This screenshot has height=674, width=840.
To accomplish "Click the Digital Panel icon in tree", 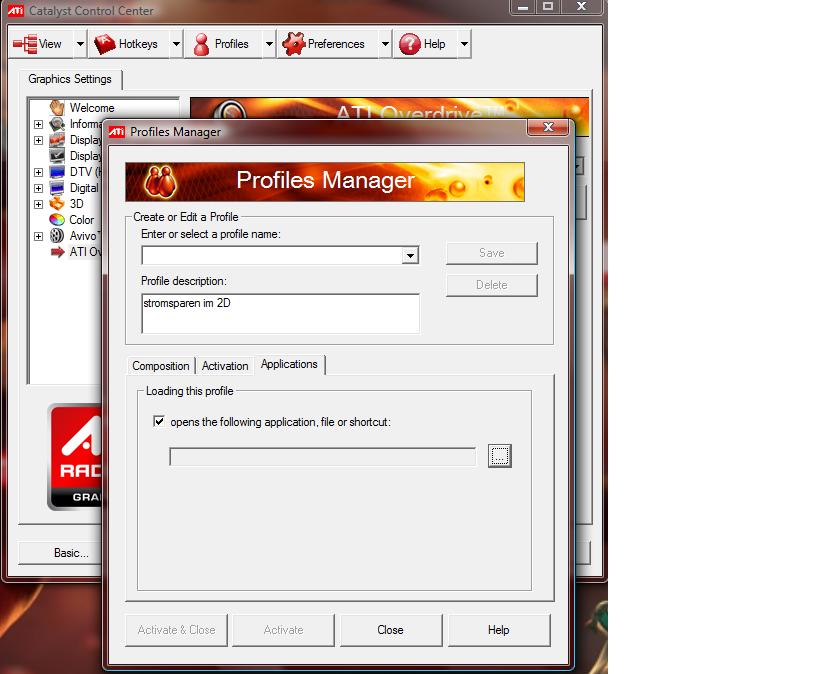I will (x=57, y=188).
